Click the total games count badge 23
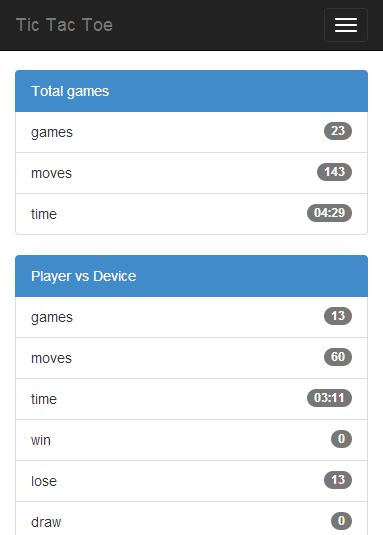Viewport: 383px width, 535px height. tap(338, 131)
